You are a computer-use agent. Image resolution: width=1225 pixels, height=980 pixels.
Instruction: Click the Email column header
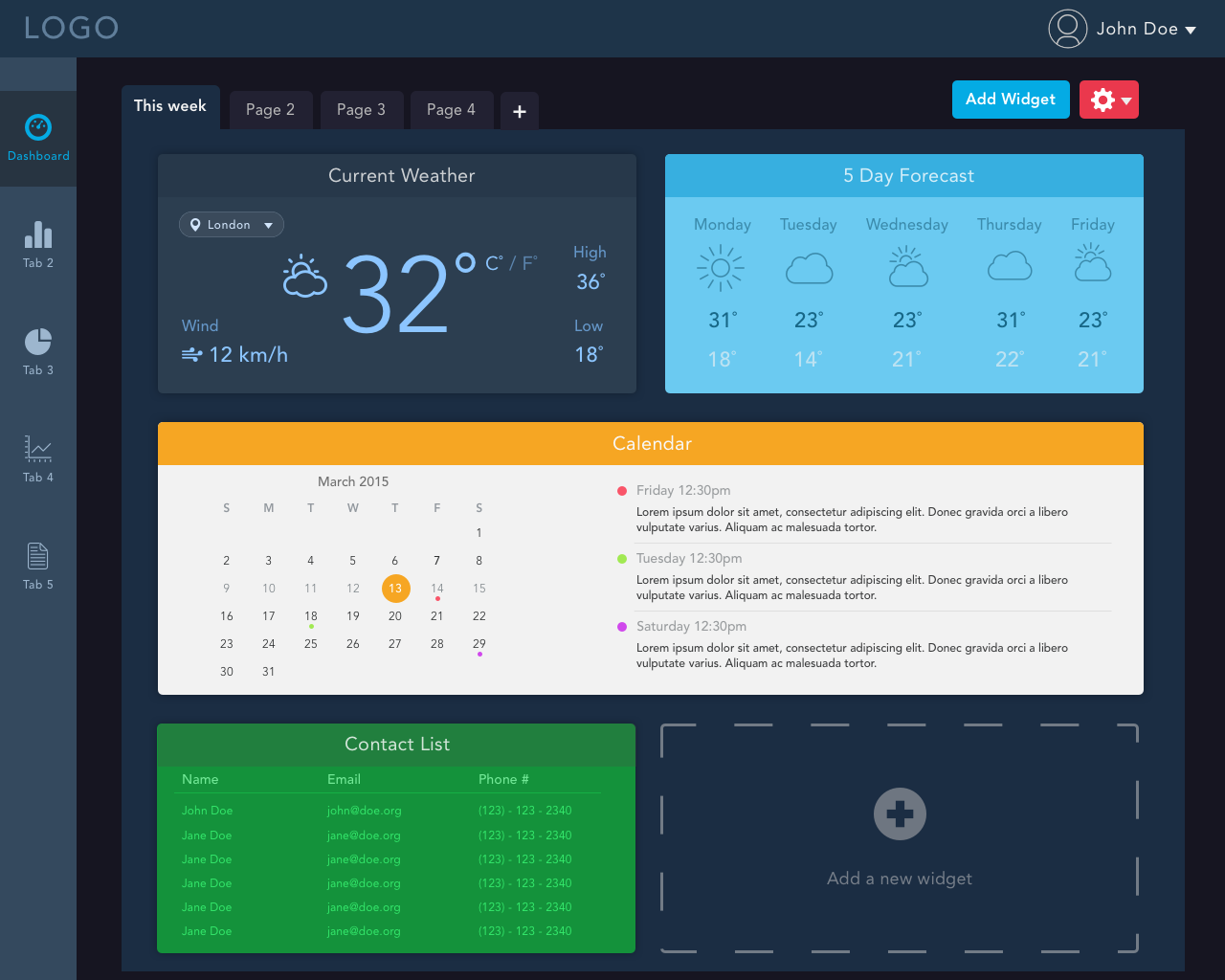[344, 780]
